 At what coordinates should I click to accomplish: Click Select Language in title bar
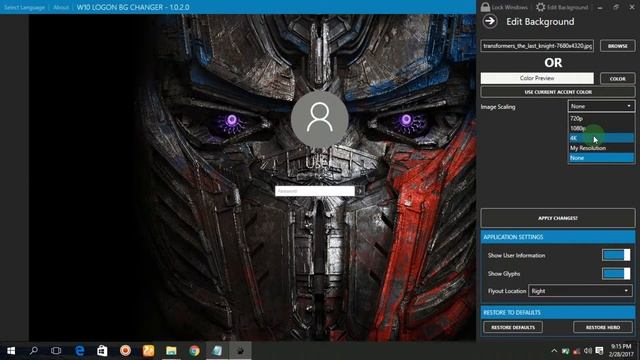[24, 7]
